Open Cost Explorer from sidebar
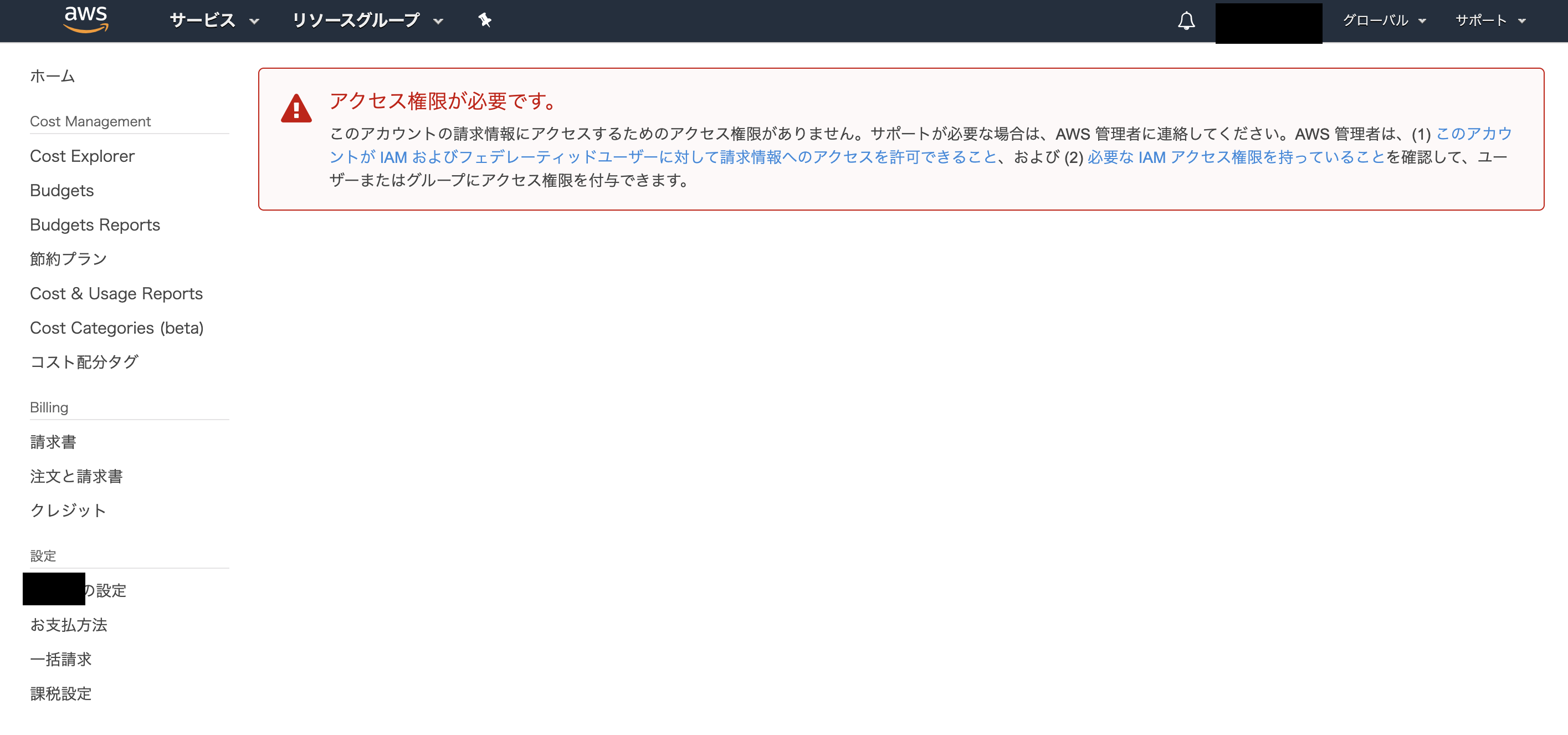The image size is (1568, 735). [82, 156]
